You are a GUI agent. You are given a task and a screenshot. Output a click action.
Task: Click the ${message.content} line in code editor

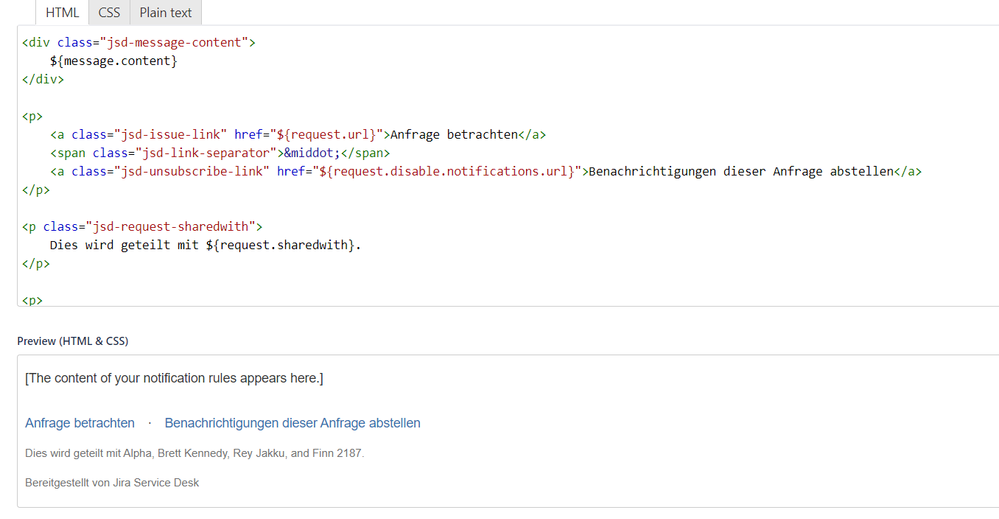(113, 61)
